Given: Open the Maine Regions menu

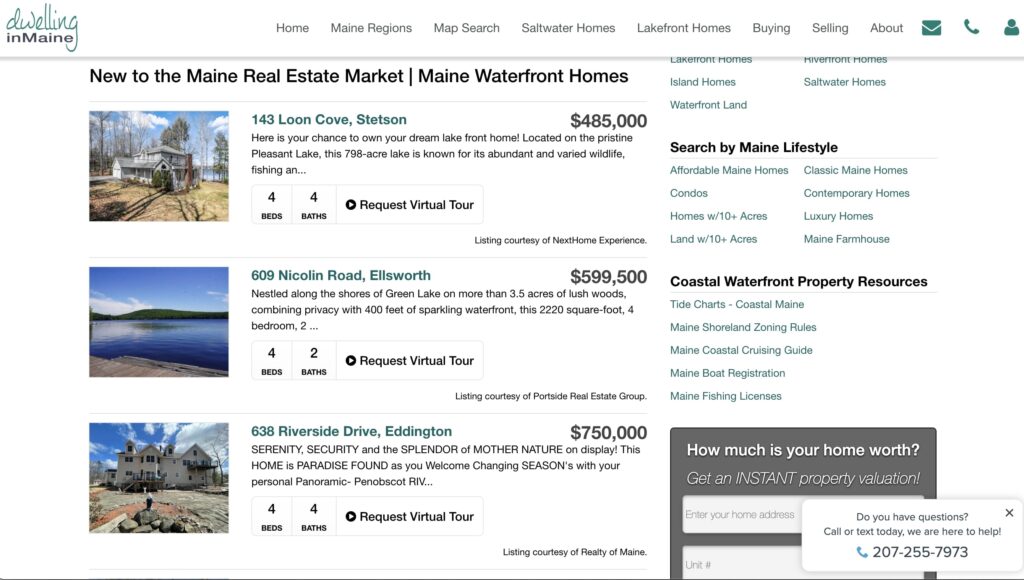Looking at the screenshot, I should 371,28.
